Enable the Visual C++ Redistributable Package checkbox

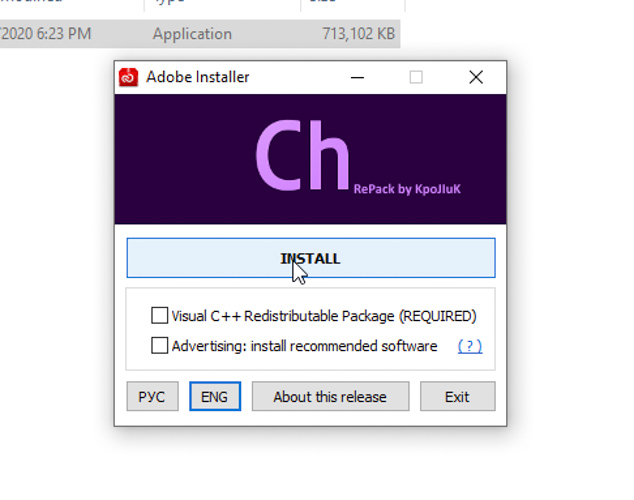click(159, 316)
